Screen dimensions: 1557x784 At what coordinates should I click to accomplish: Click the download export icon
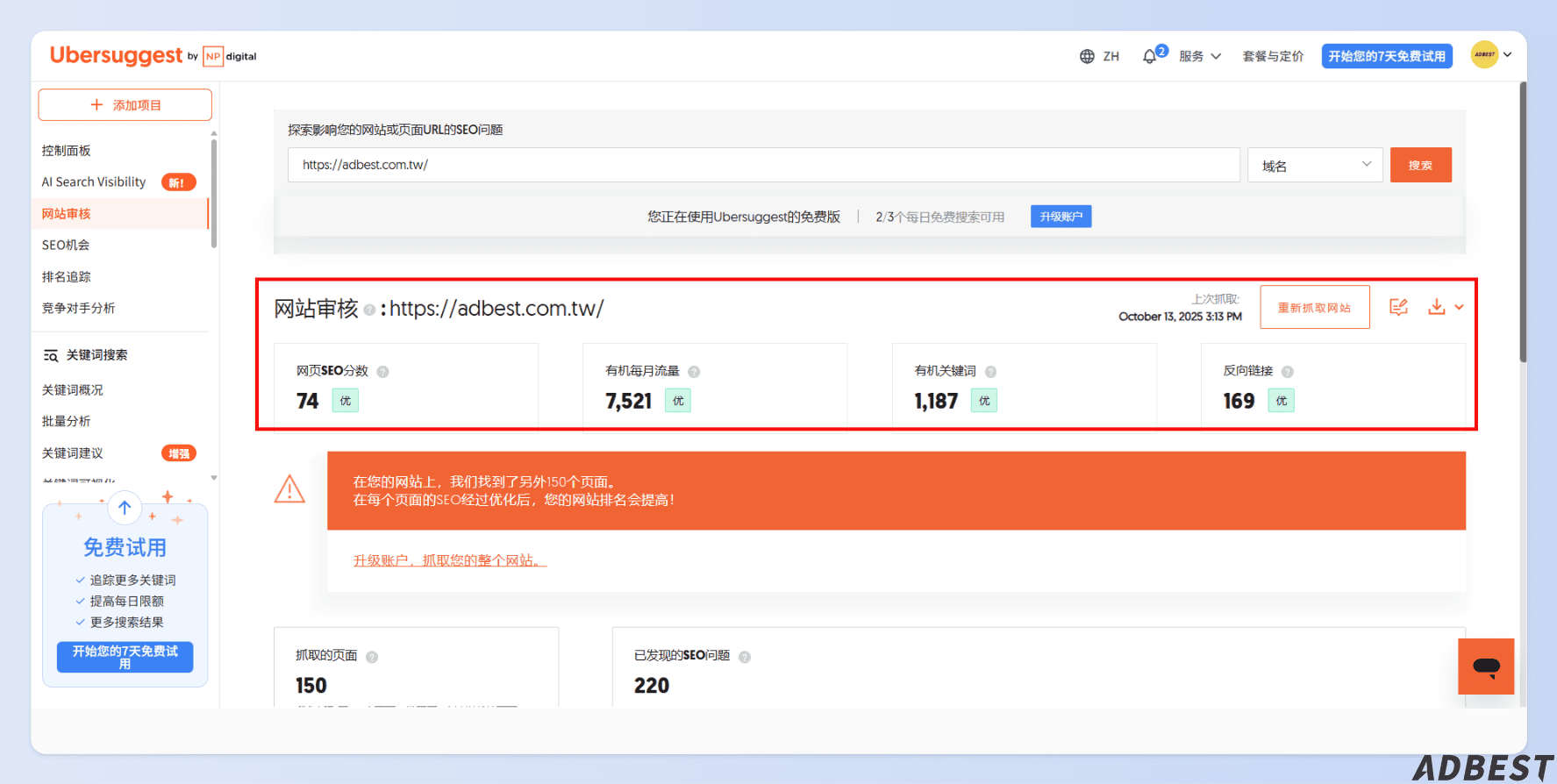pos(1436,307)
